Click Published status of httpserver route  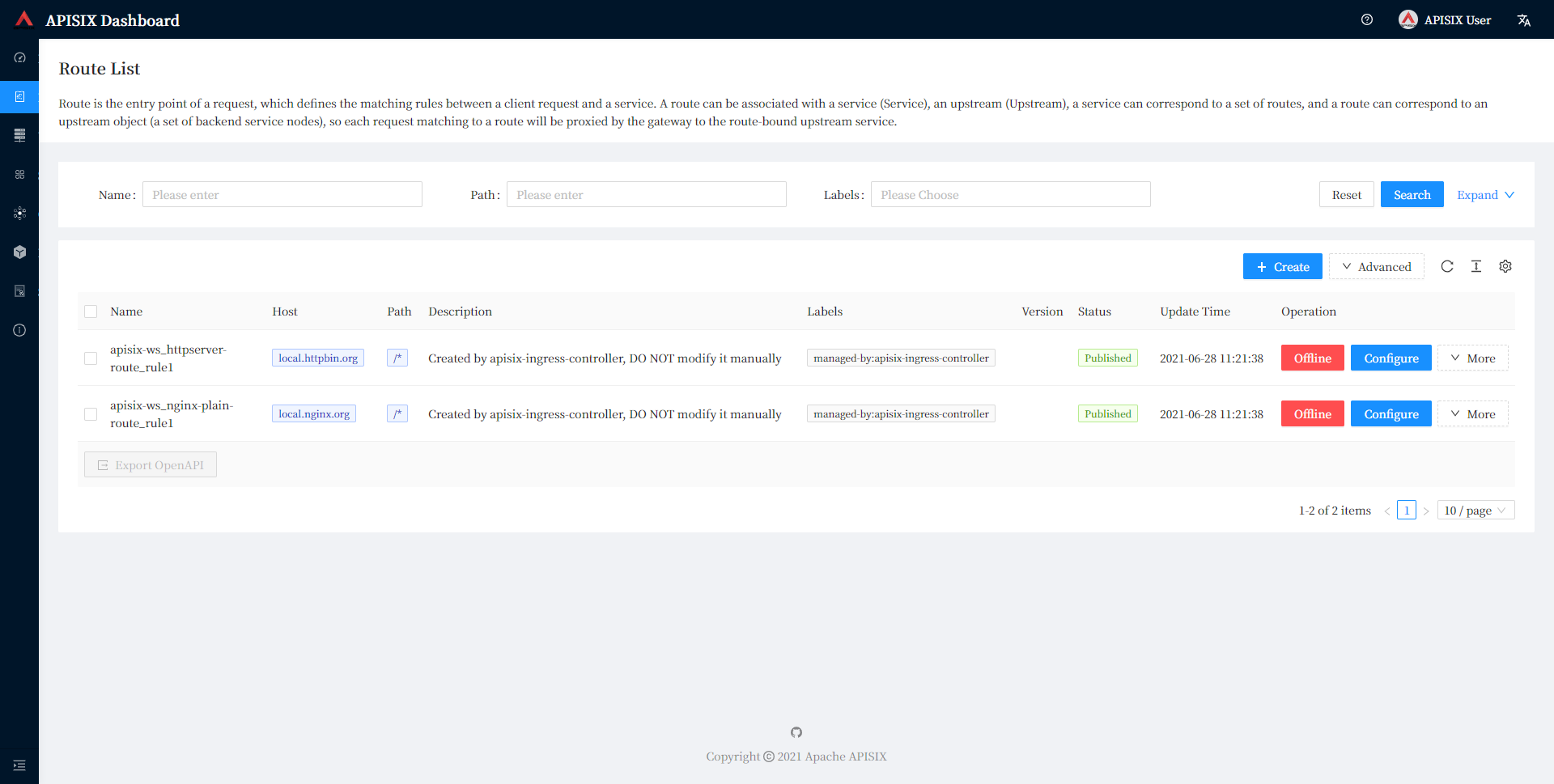pyautogui.click(x=1108, y=358)
